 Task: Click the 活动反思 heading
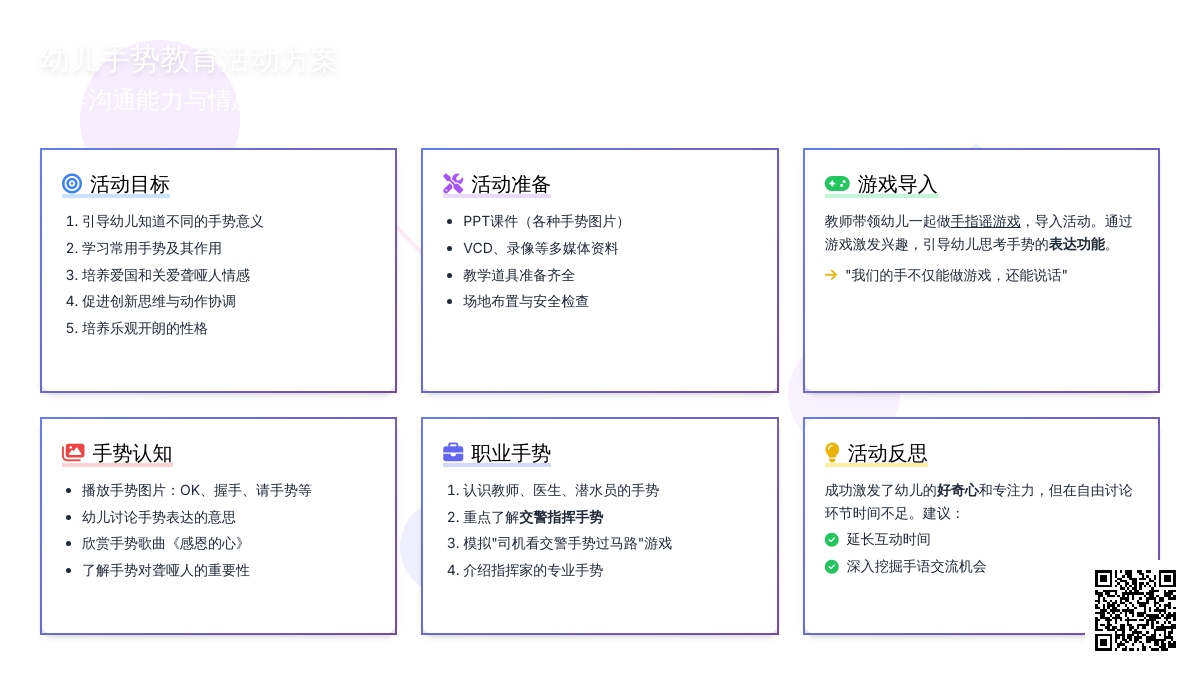coord(888,454)
